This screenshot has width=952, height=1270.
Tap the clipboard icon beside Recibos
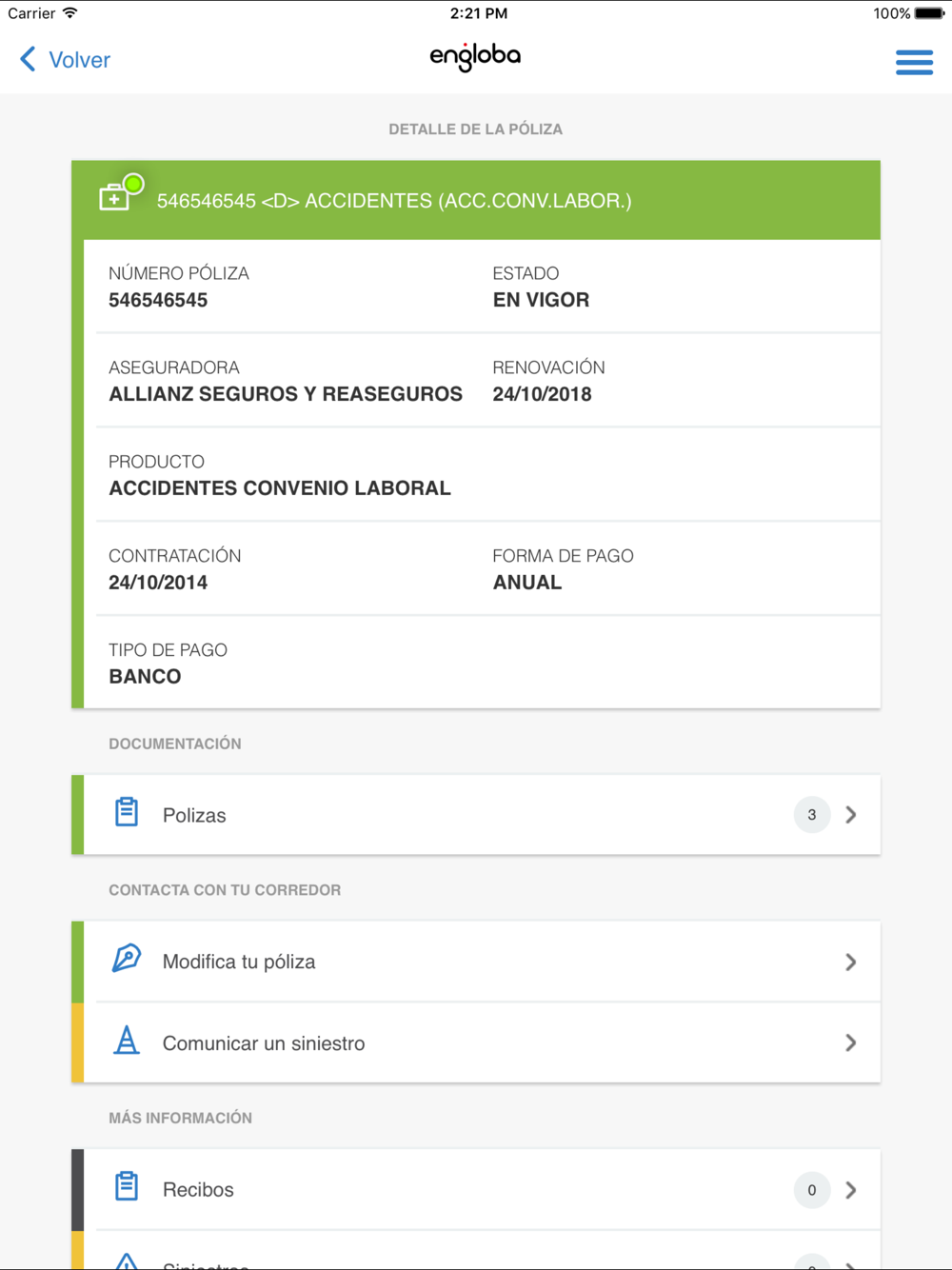[127, 1187]
